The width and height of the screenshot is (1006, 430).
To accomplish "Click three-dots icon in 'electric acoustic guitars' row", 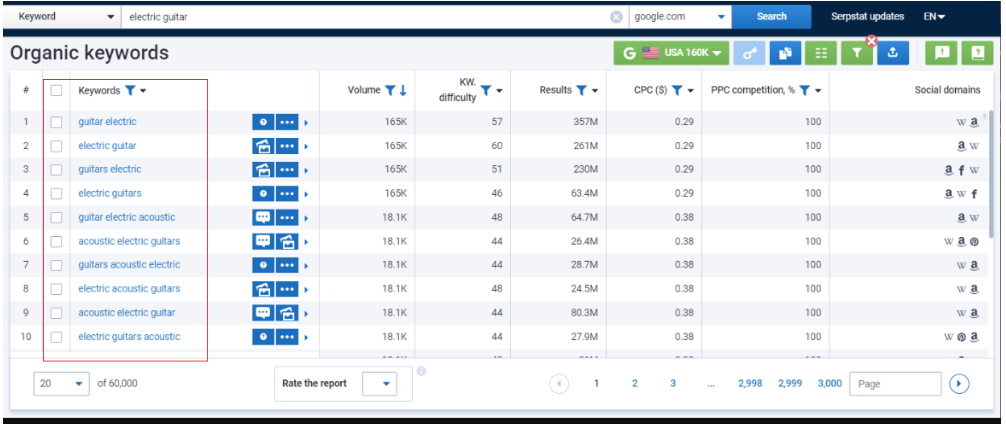I will tap(287, 289).
